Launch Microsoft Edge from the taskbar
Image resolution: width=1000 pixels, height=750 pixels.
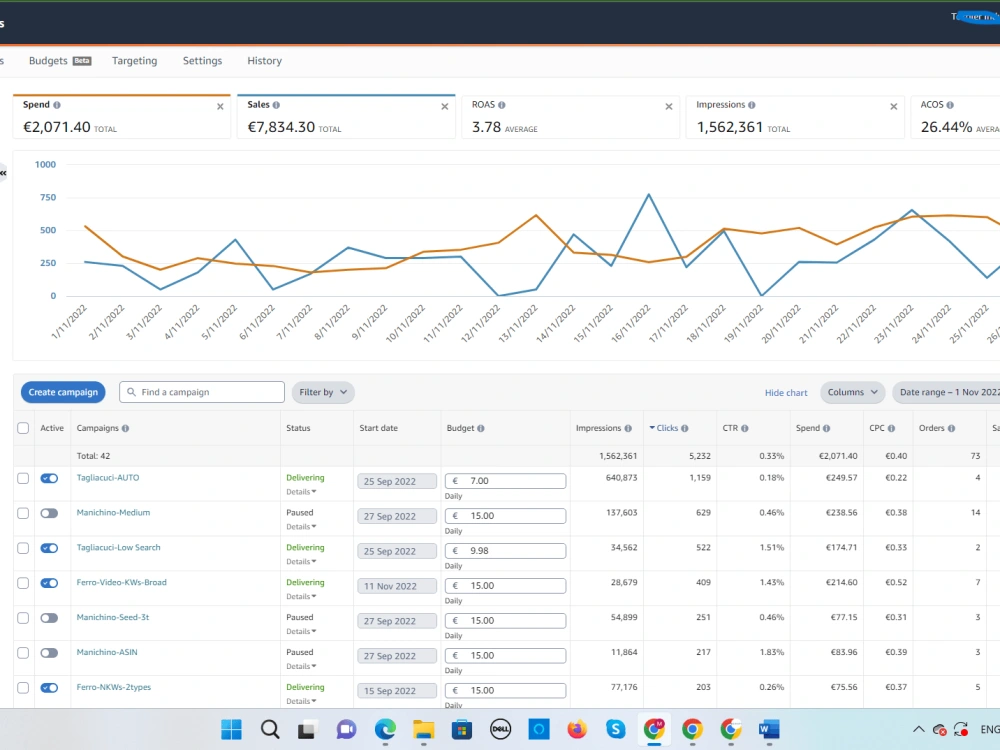(x=385, y=729)
